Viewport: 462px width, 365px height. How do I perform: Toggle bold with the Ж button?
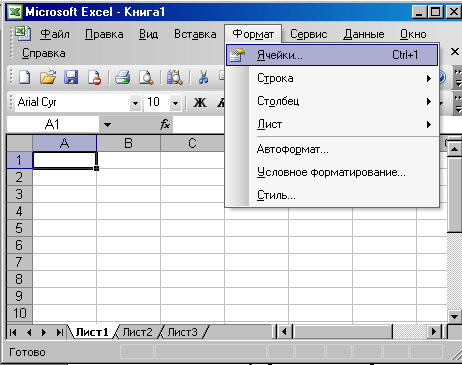pyautogui.click(x=200, y=102)
